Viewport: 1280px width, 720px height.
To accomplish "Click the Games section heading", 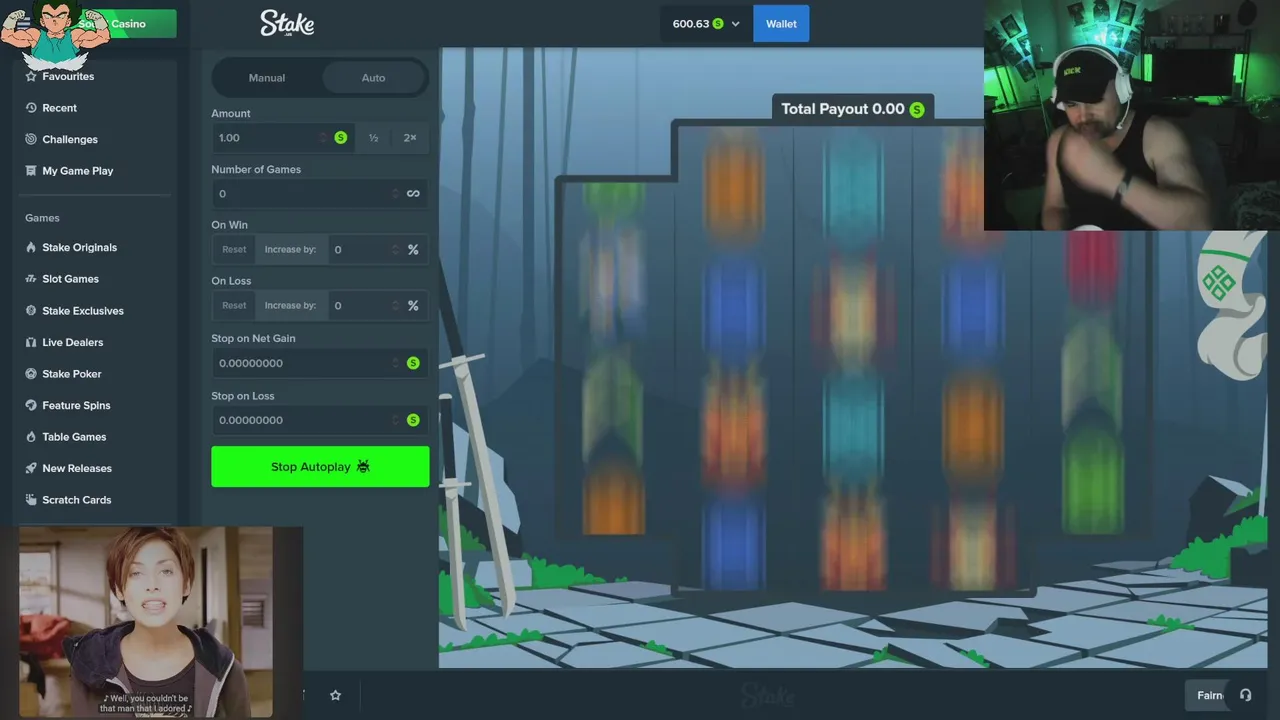I will point(42,218).
